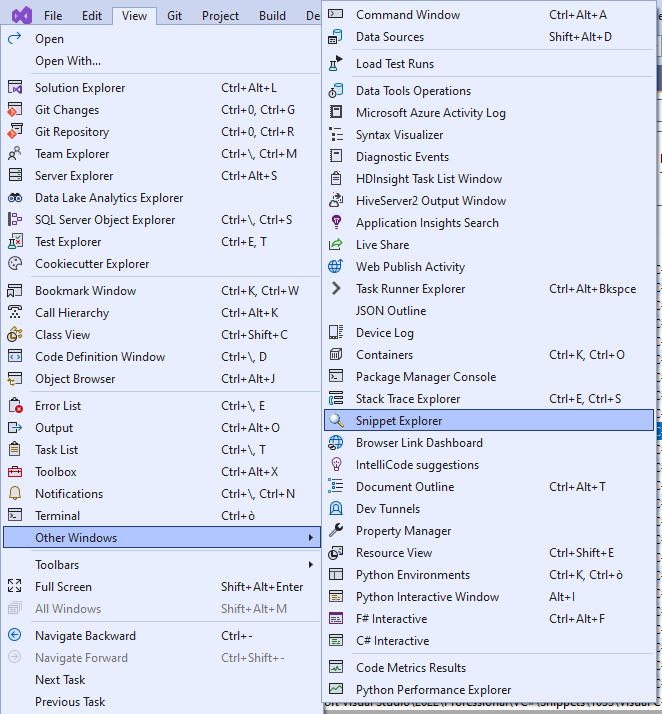
Task: Select Open With... menu entry
Action: (x=162, y=61)
